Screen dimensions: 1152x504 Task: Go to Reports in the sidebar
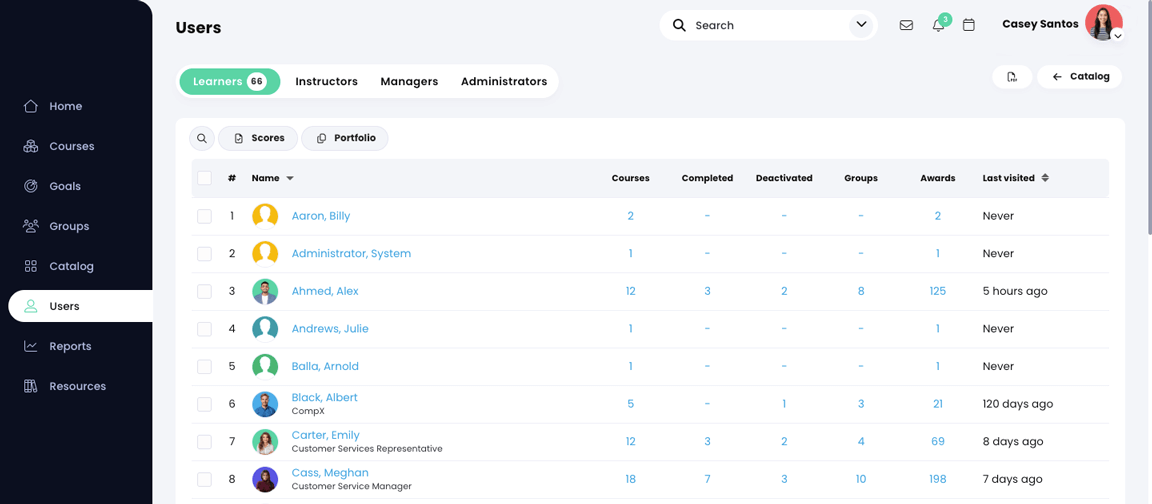[70, 346]
